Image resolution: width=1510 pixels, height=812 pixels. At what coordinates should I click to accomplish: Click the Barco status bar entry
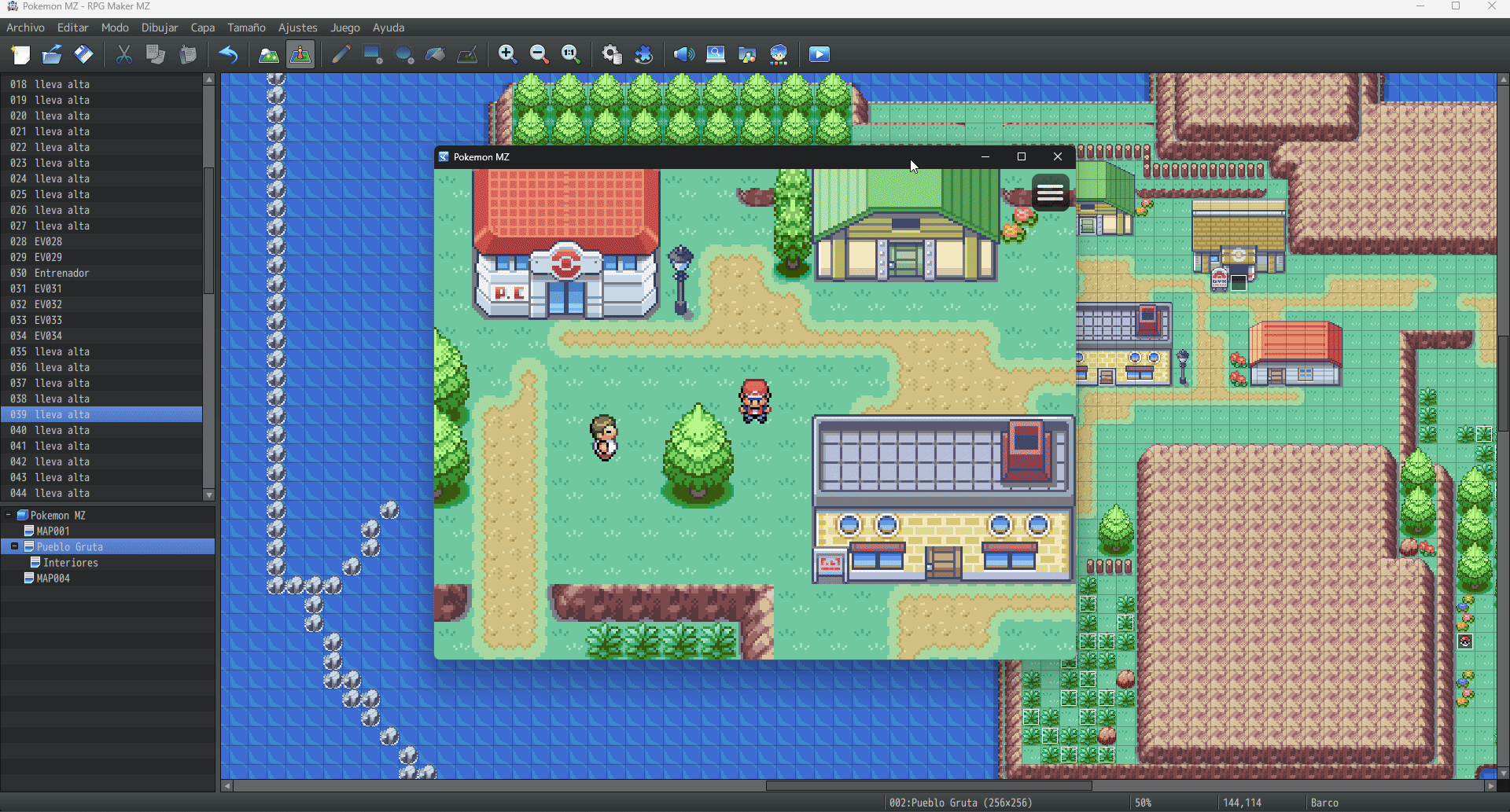pyautogui.click(x=1324, y=803)
